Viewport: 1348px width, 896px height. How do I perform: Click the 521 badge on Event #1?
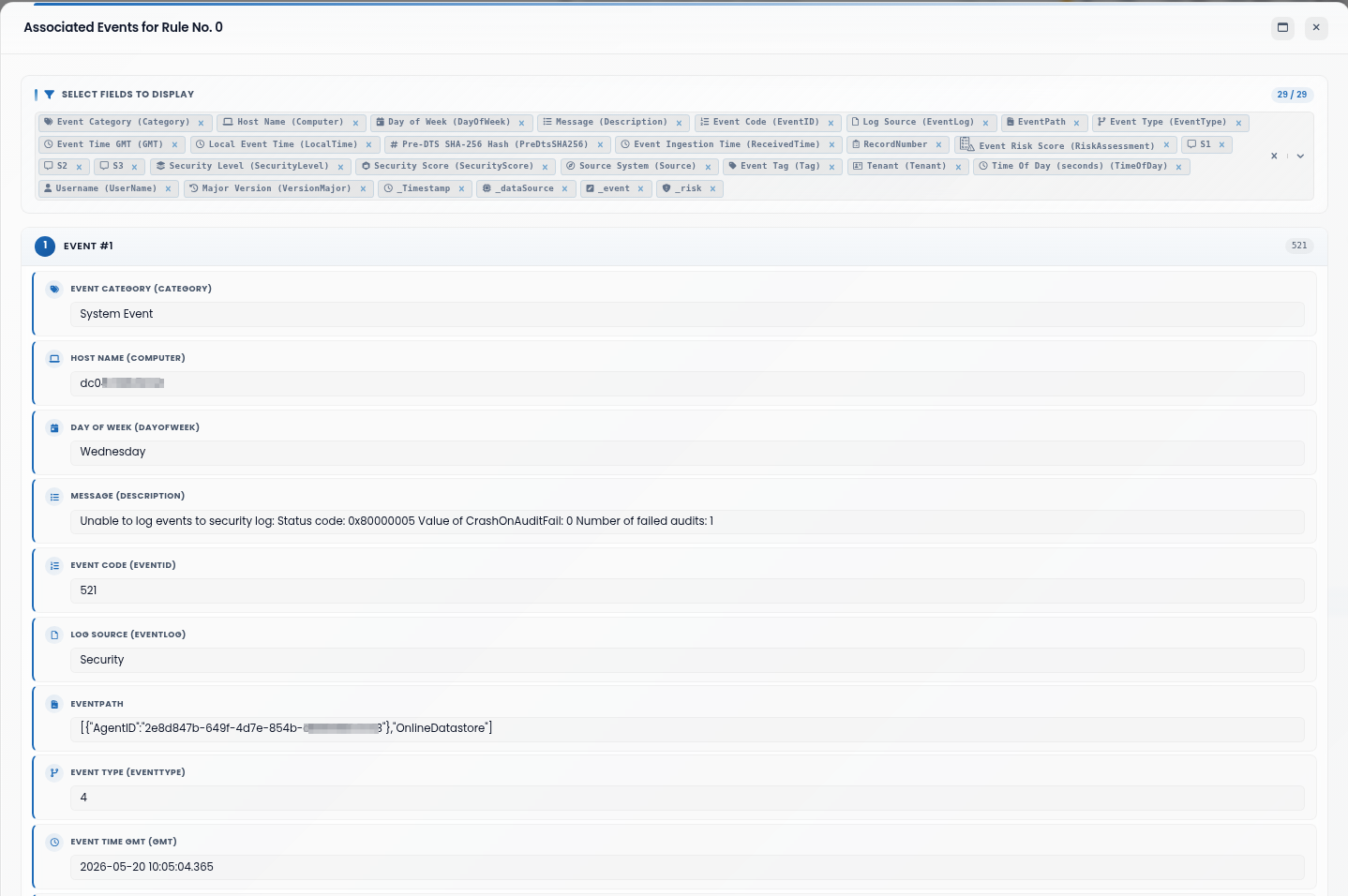(1299, 246)
